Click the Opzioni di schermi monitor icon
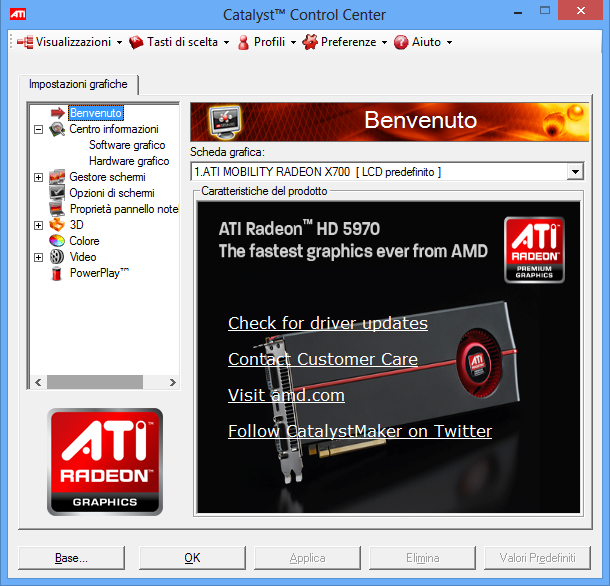Screen dimensions: 610x586 (x=57, y=193)
